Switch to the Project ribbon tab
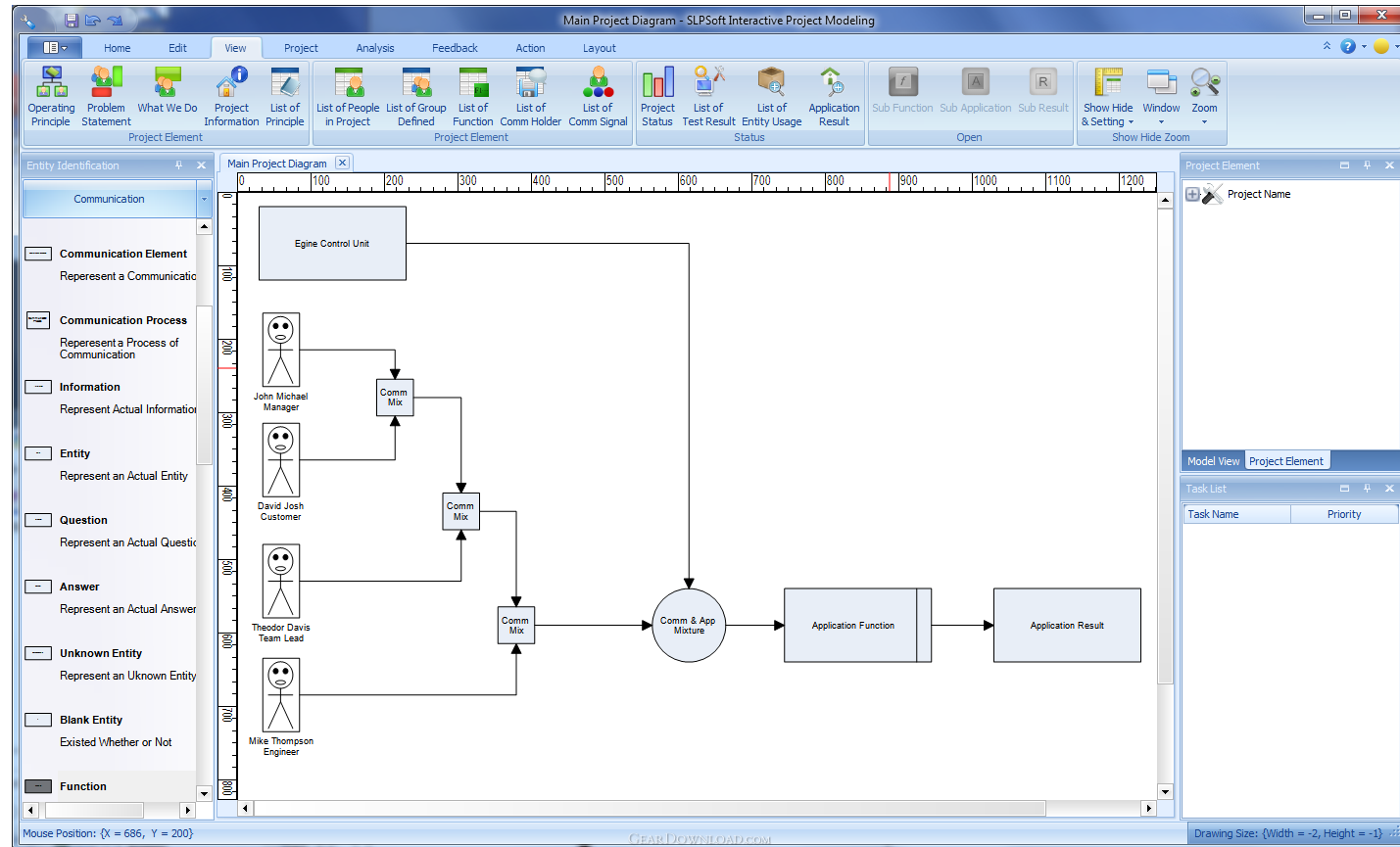Image resolution: width=1400 pixels, height=847 pixels. click(301, 48)
